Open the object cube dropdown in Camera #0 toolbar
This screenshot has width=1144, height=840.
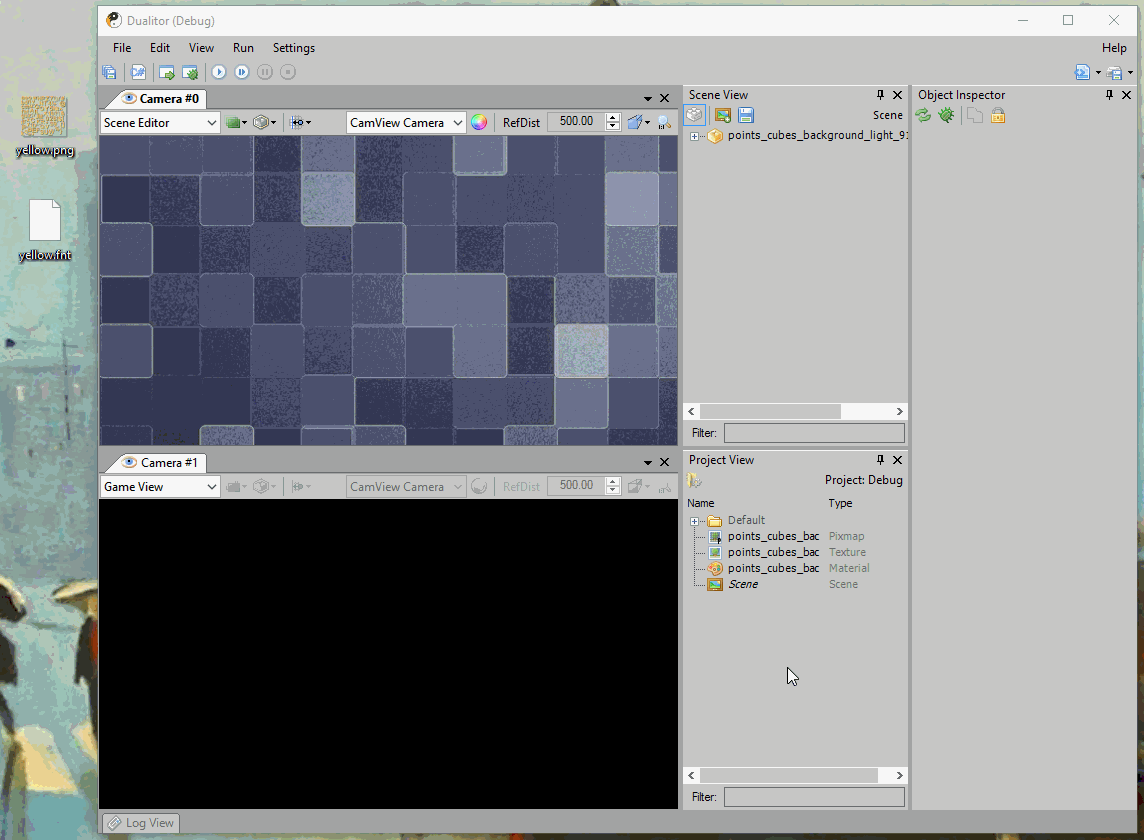264,123
